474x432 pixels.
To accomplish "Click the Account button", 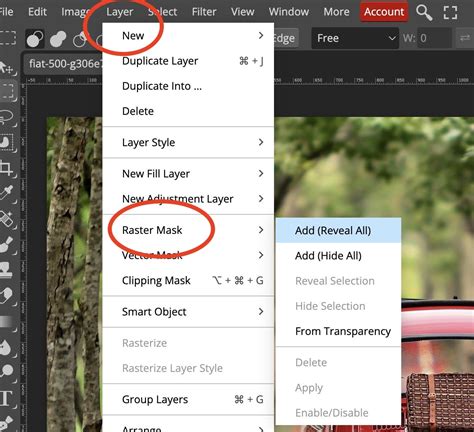I will coord(384,12).
